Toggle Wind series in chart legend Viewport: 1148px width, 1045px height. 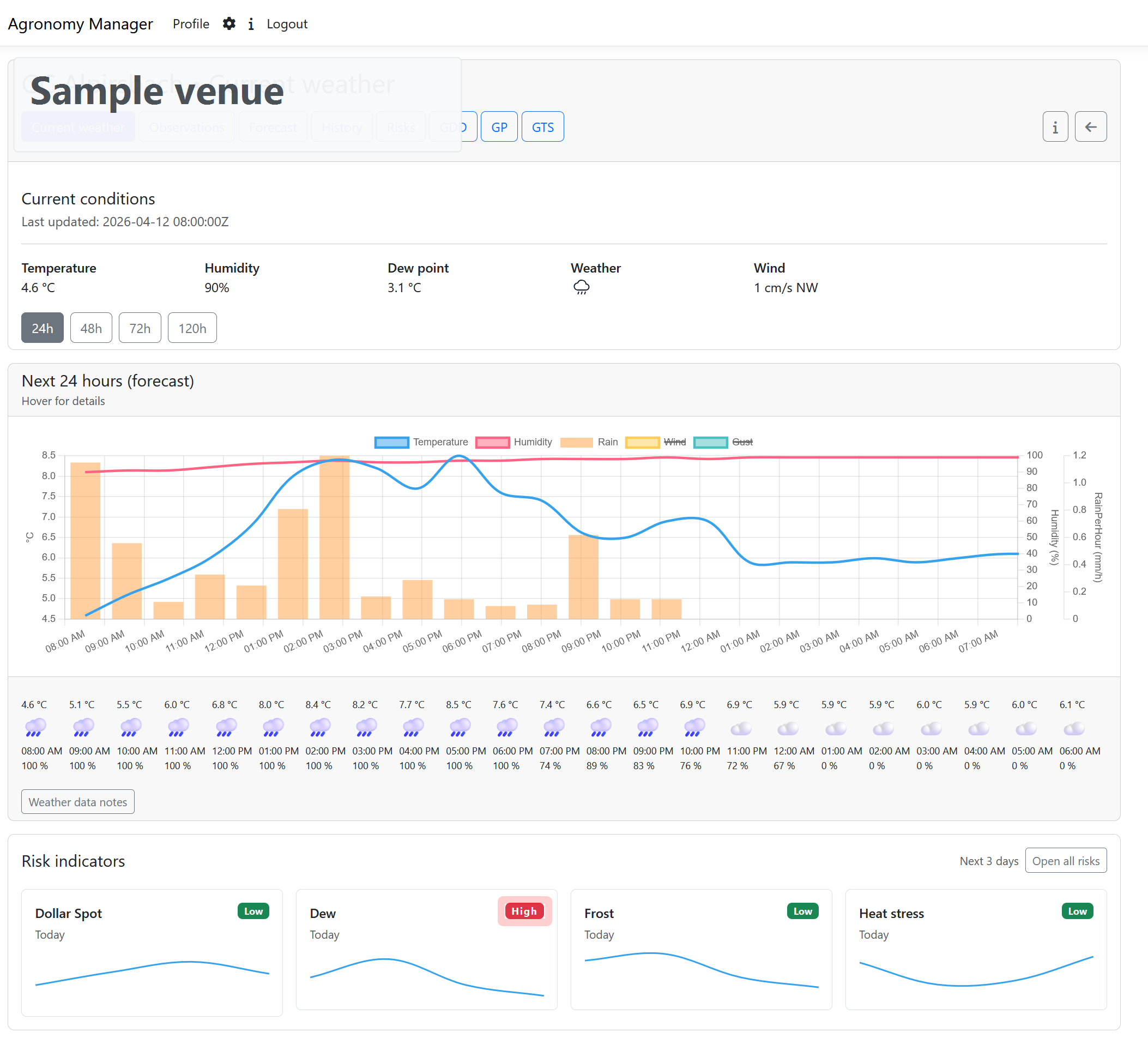click(674, 442)
